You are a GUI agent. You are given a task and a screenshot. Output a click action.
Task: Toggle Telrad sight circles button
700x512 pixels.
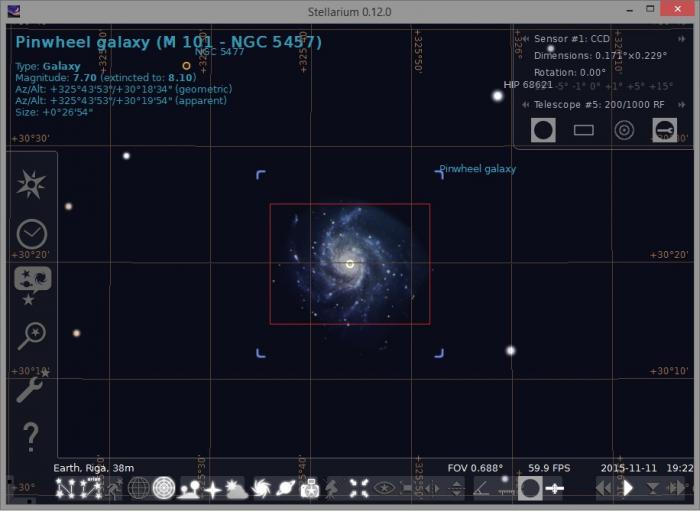click(624, 130)
